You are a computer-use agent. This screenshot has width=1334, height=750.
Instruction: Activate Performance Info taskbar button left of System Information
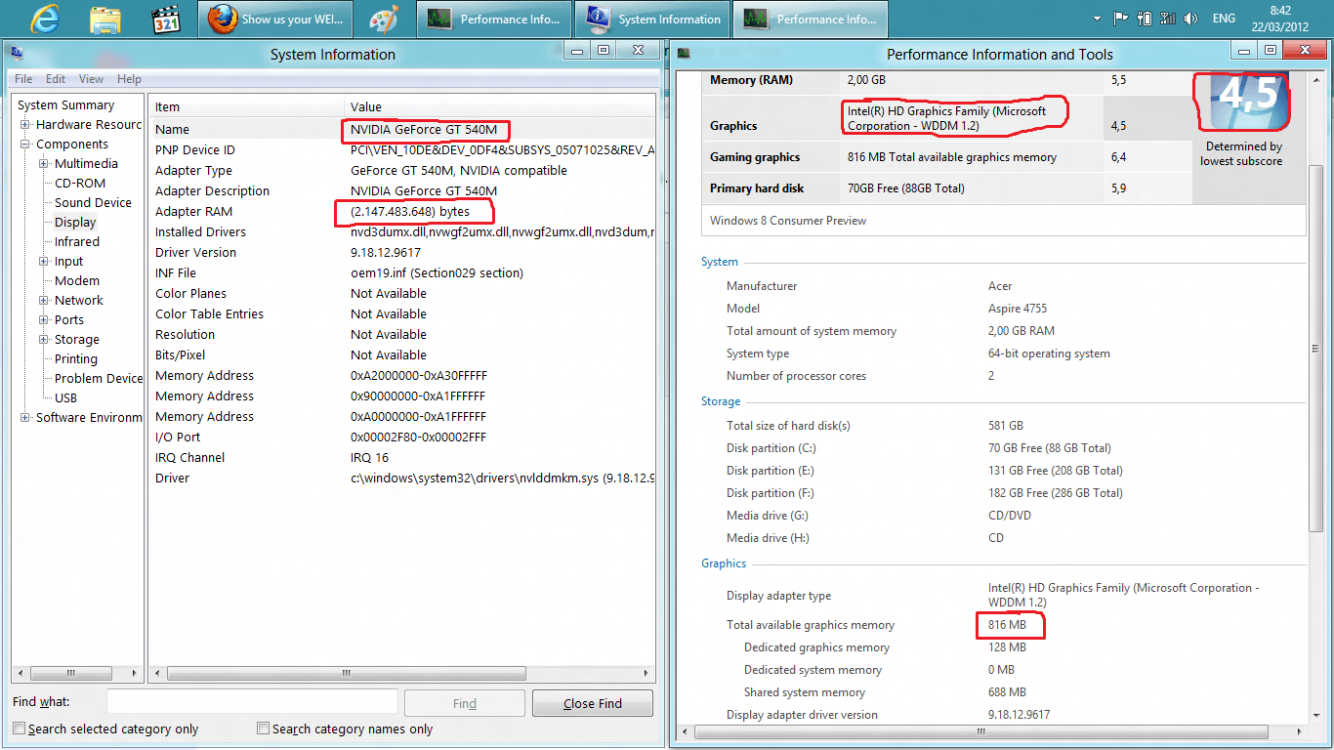coord(494,19)
